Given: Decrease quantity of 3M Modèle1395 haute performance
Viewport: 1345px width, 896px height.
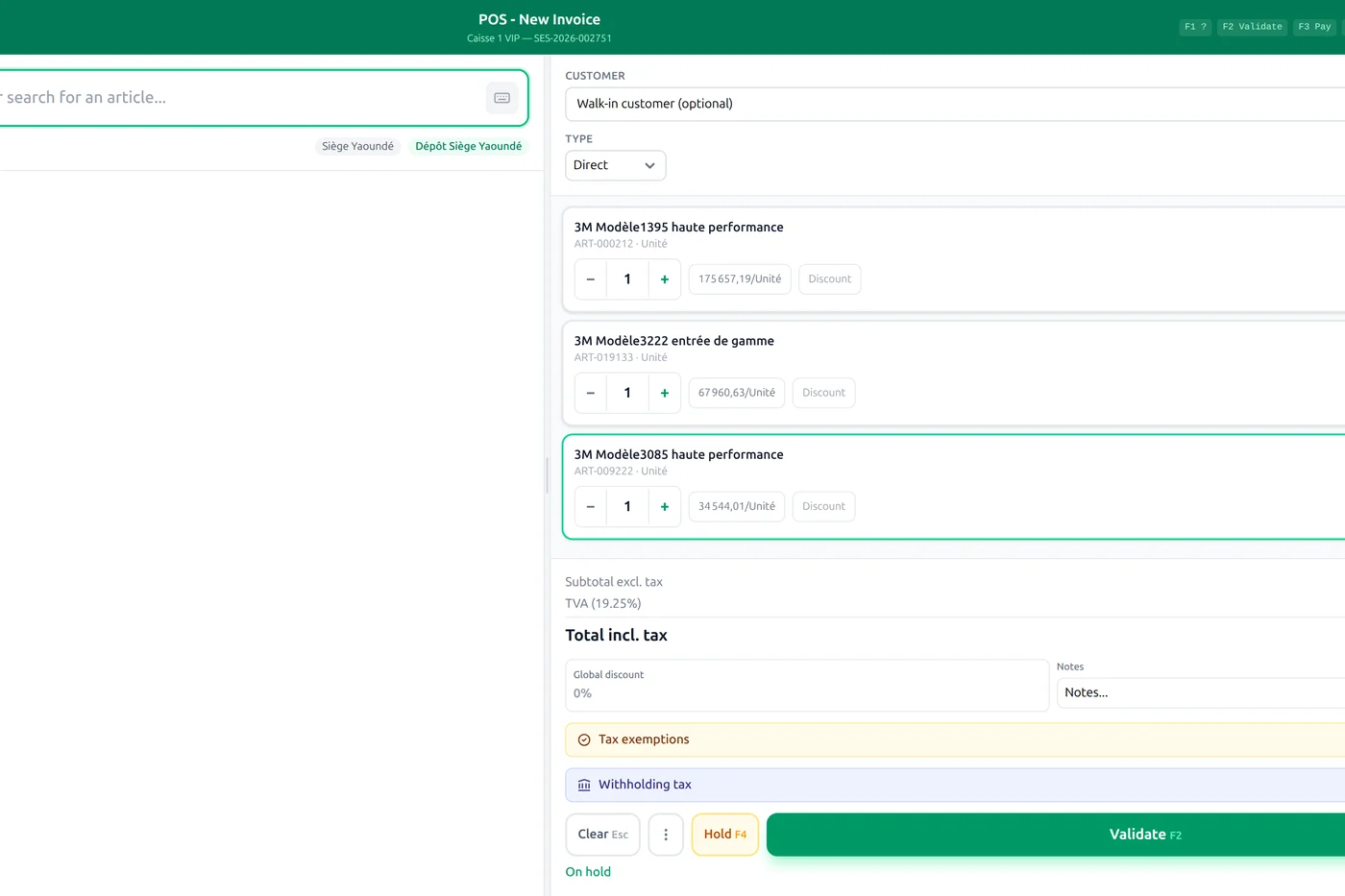Looking at the screenshot, I should click(591, 279).
